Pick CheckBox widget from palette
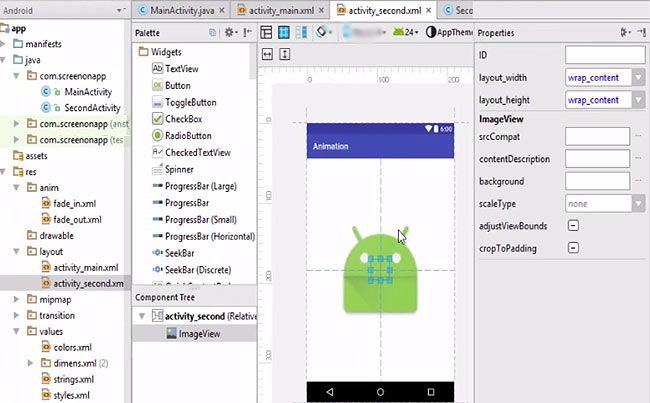This screenshot has height=403, width=650. point(184,119)
